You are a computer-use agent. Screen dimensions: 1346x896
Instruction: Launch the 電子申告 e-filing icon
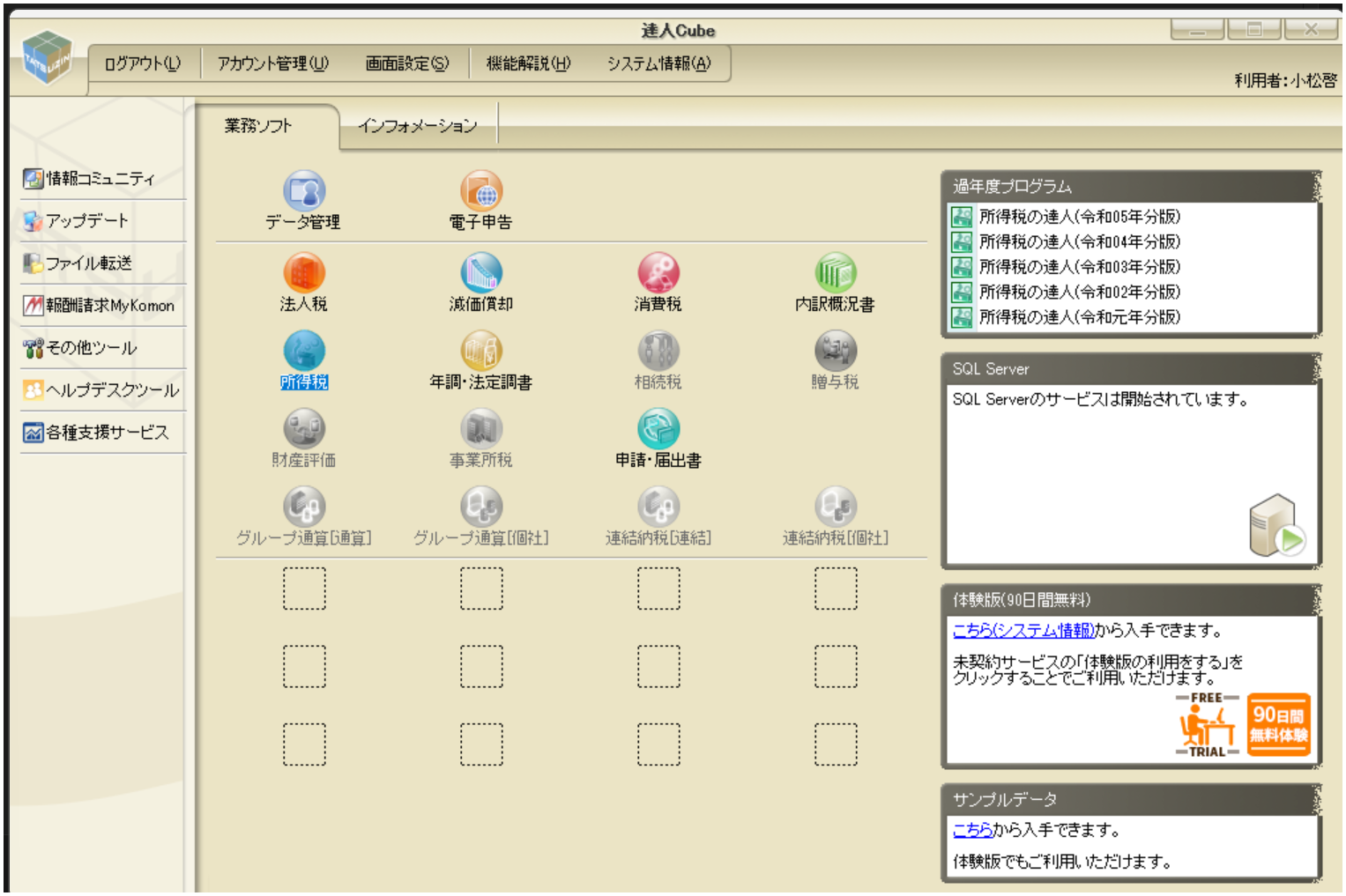[481, 191]
